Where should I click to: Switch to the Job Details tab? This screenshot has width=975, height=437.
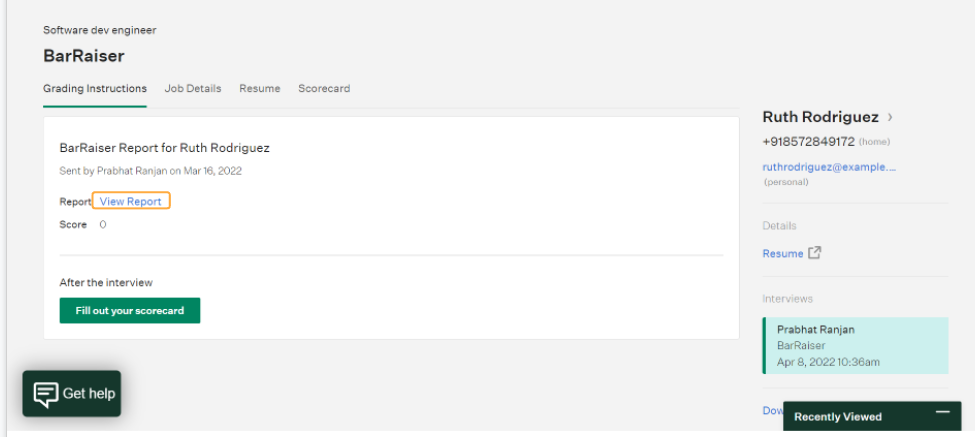[193, 88]
